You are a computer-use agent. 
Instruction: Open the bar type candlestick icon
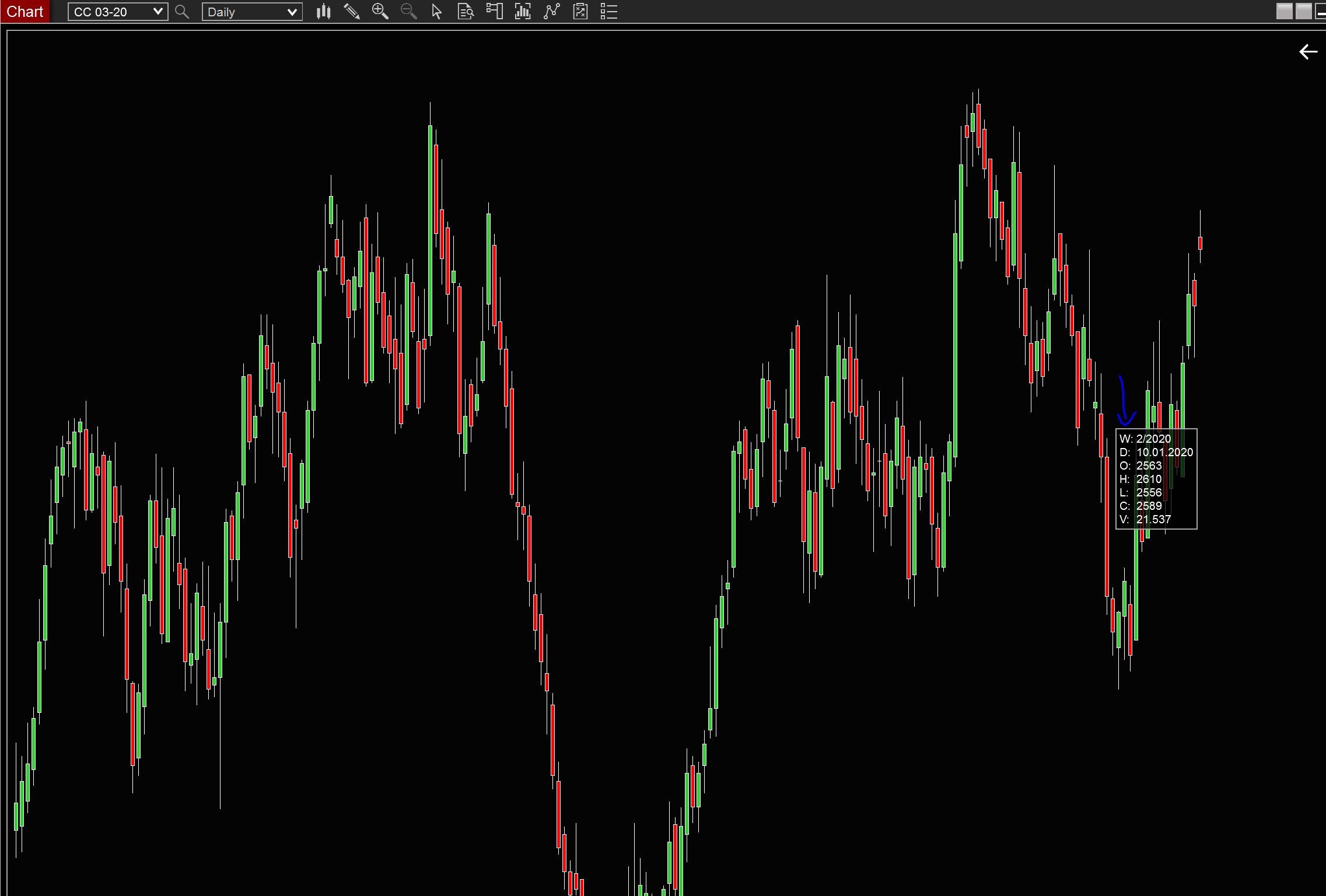click(323, 12)
